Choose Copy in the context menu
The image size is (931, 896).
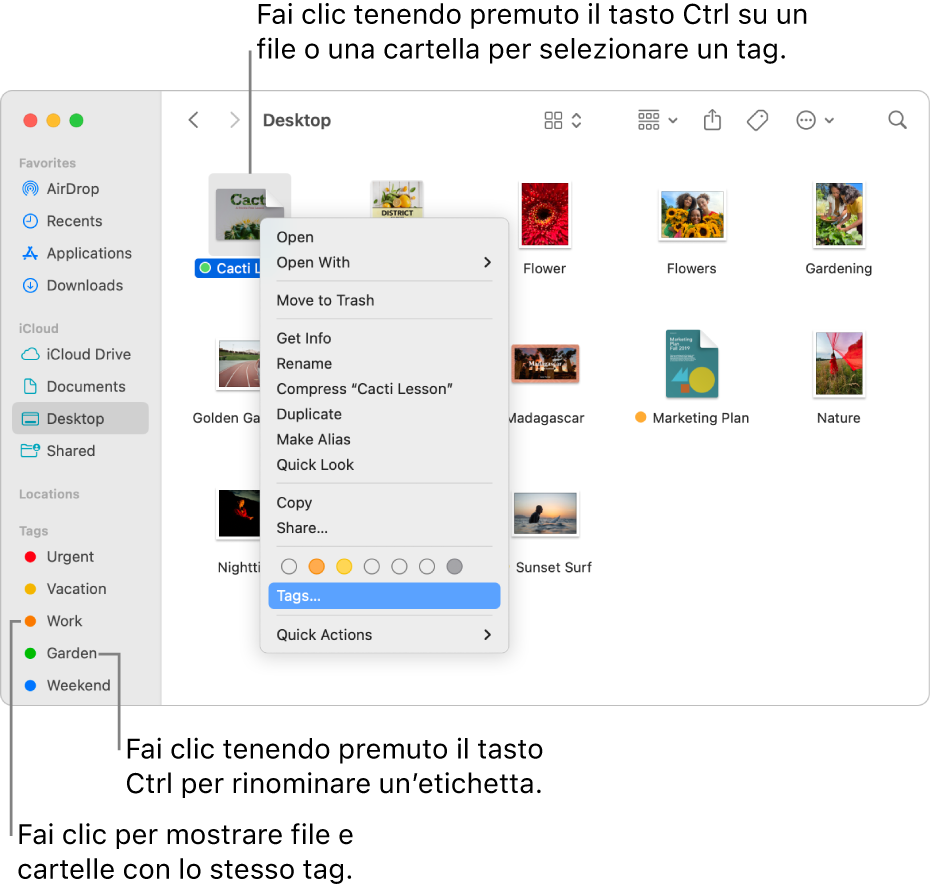click(384, 502)
